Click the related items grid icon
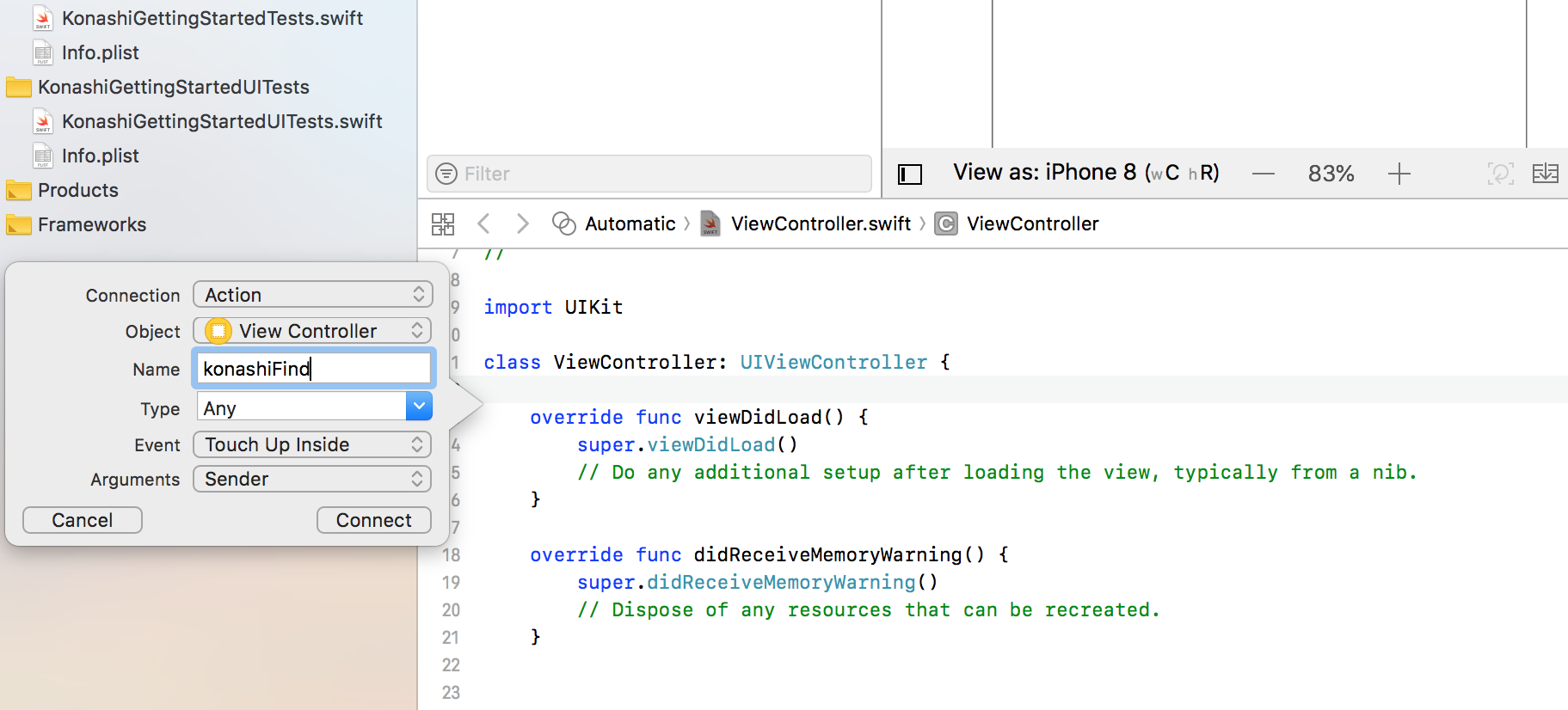The height and width of the screenshot is (710, 1568). tap(442, 224)
